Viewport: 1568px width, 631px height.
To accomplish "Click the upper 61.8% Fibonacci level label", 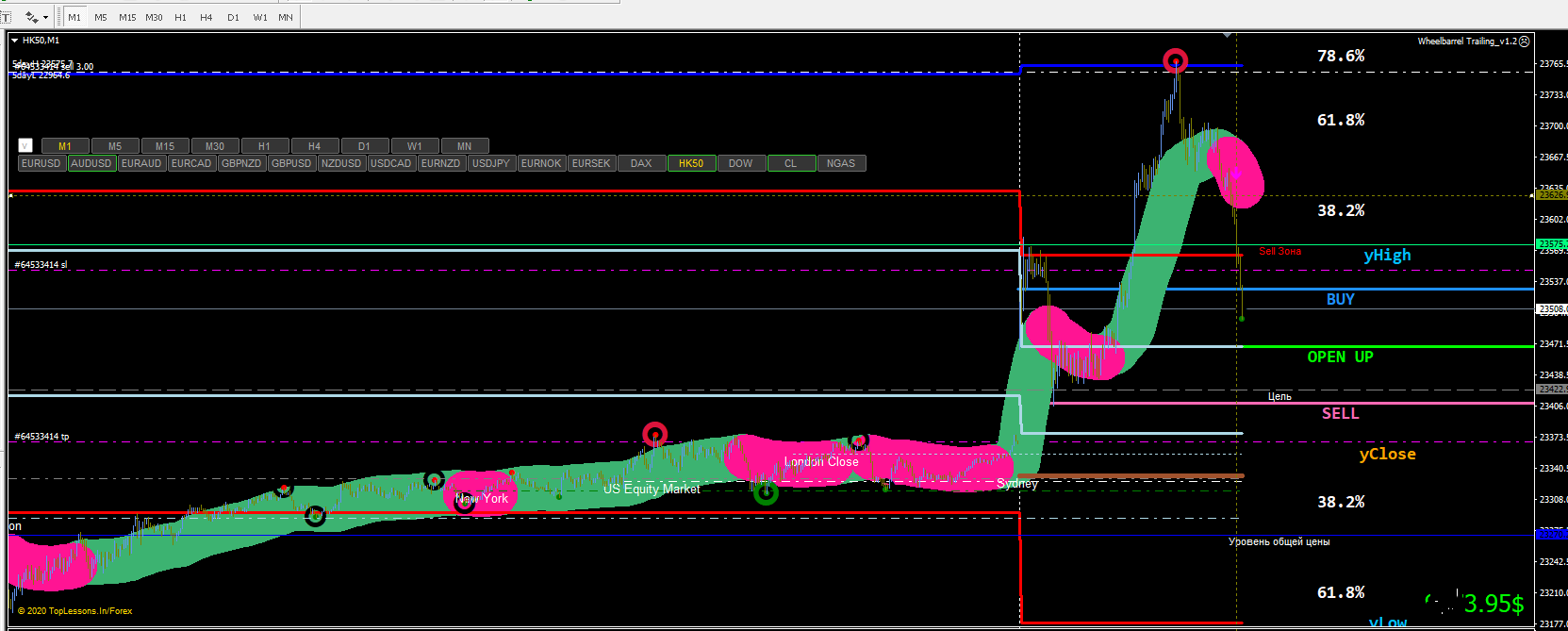I will pos(1341,121).
